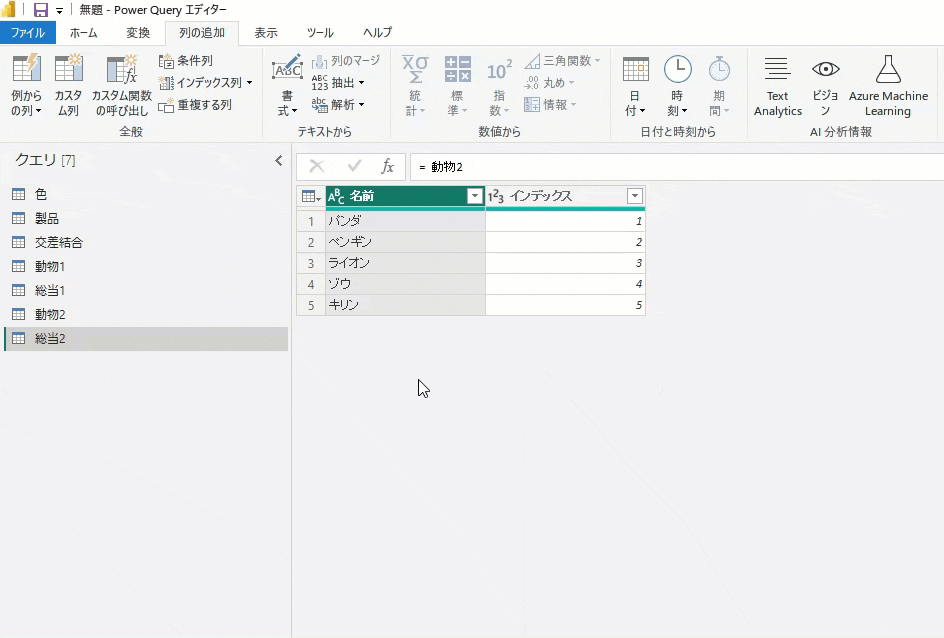Screen dimensions: 944x638
Task: Open filter dropdown for インデックス column
Action: click(x=635, y=196)
